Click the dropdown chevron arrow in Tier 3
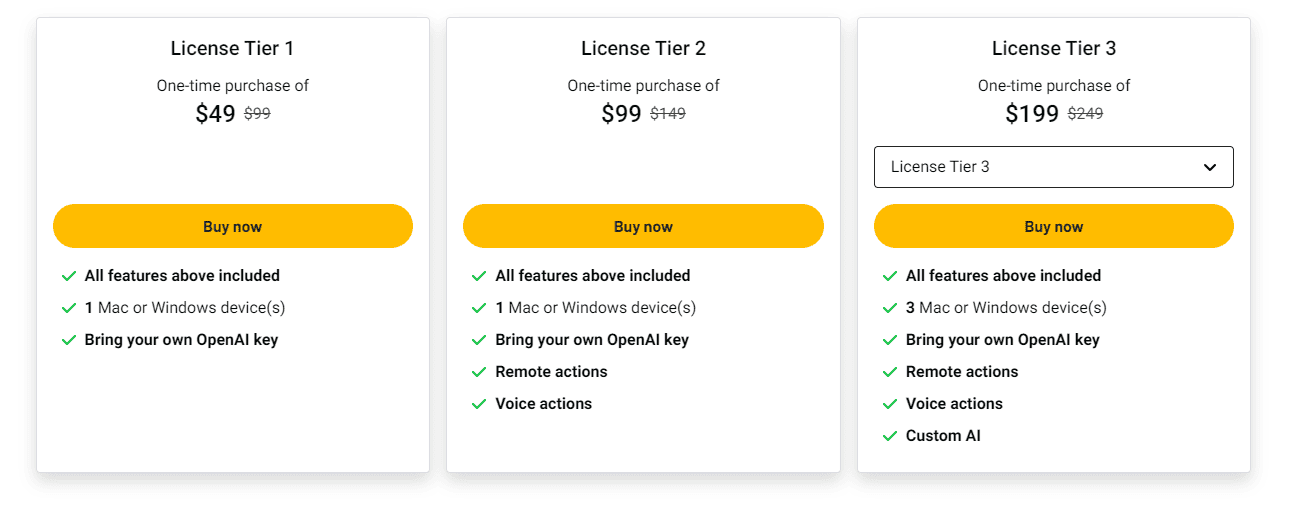This screenshot has width=1315, height=523. pyautogui.click(x=1210, y=167)
